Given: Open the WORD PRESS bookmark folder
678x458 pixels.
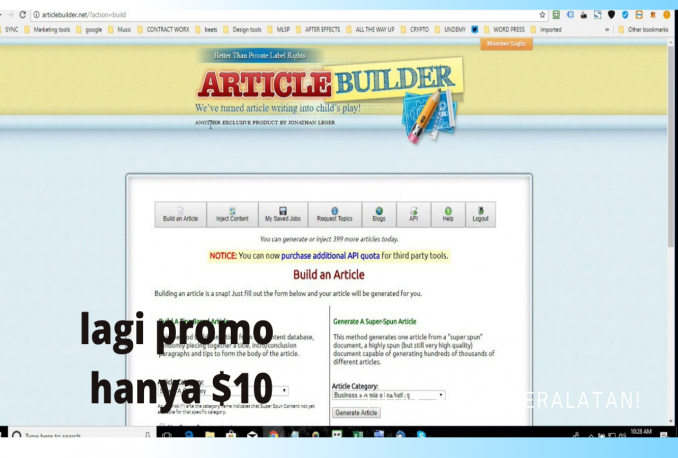Looking at the screenshot, I should pos(504,30).
